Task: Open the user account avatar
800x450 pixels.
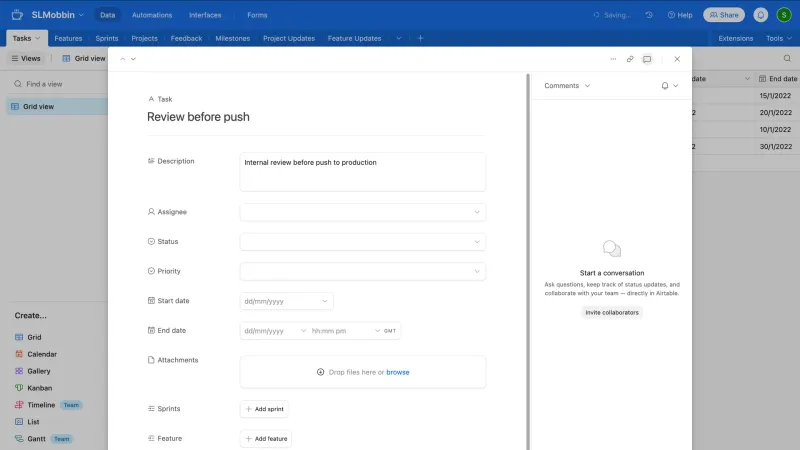Action: click(x=784, y=15)
